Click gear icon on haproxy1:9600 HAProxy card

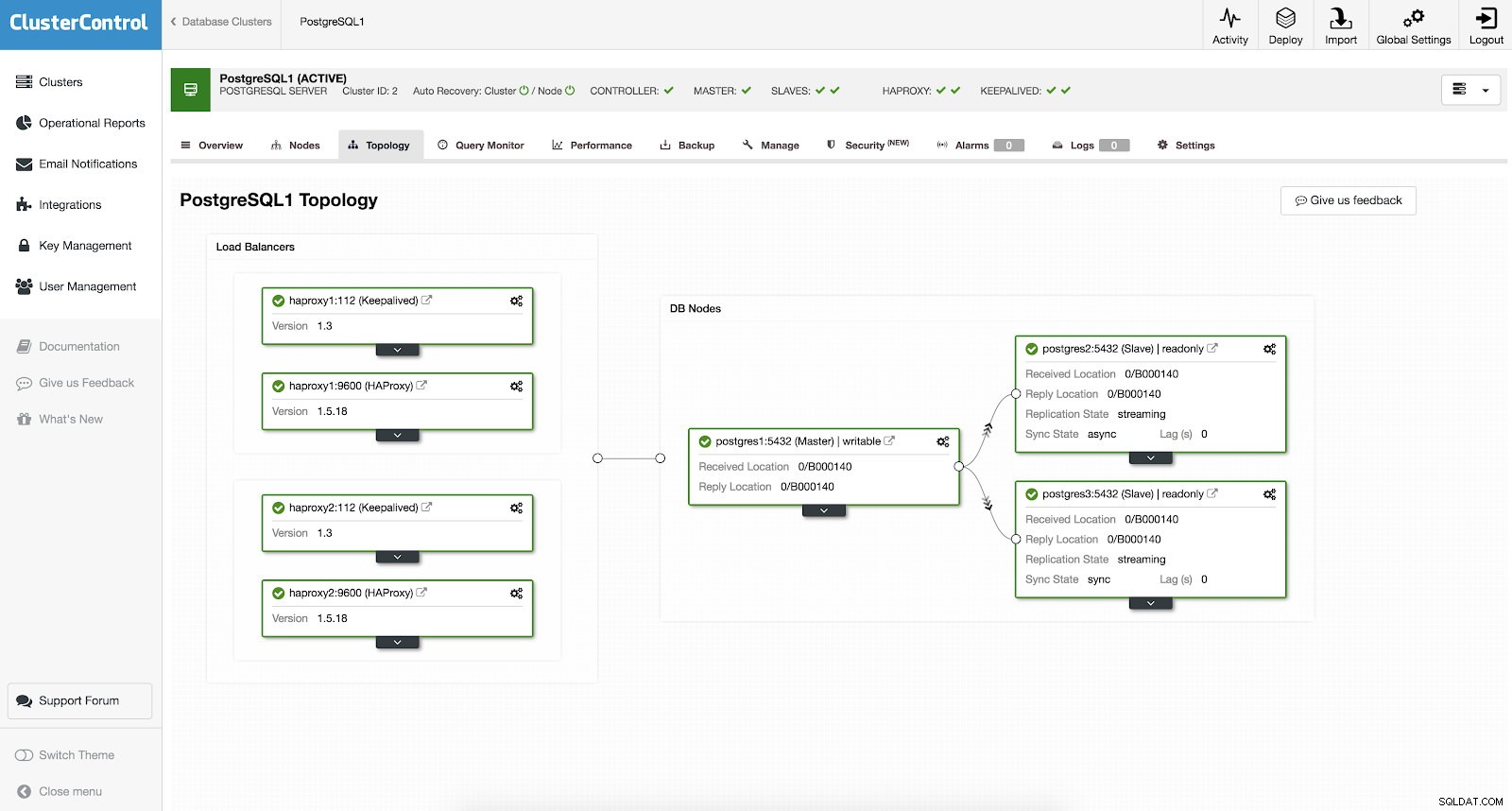pos(516,386)
